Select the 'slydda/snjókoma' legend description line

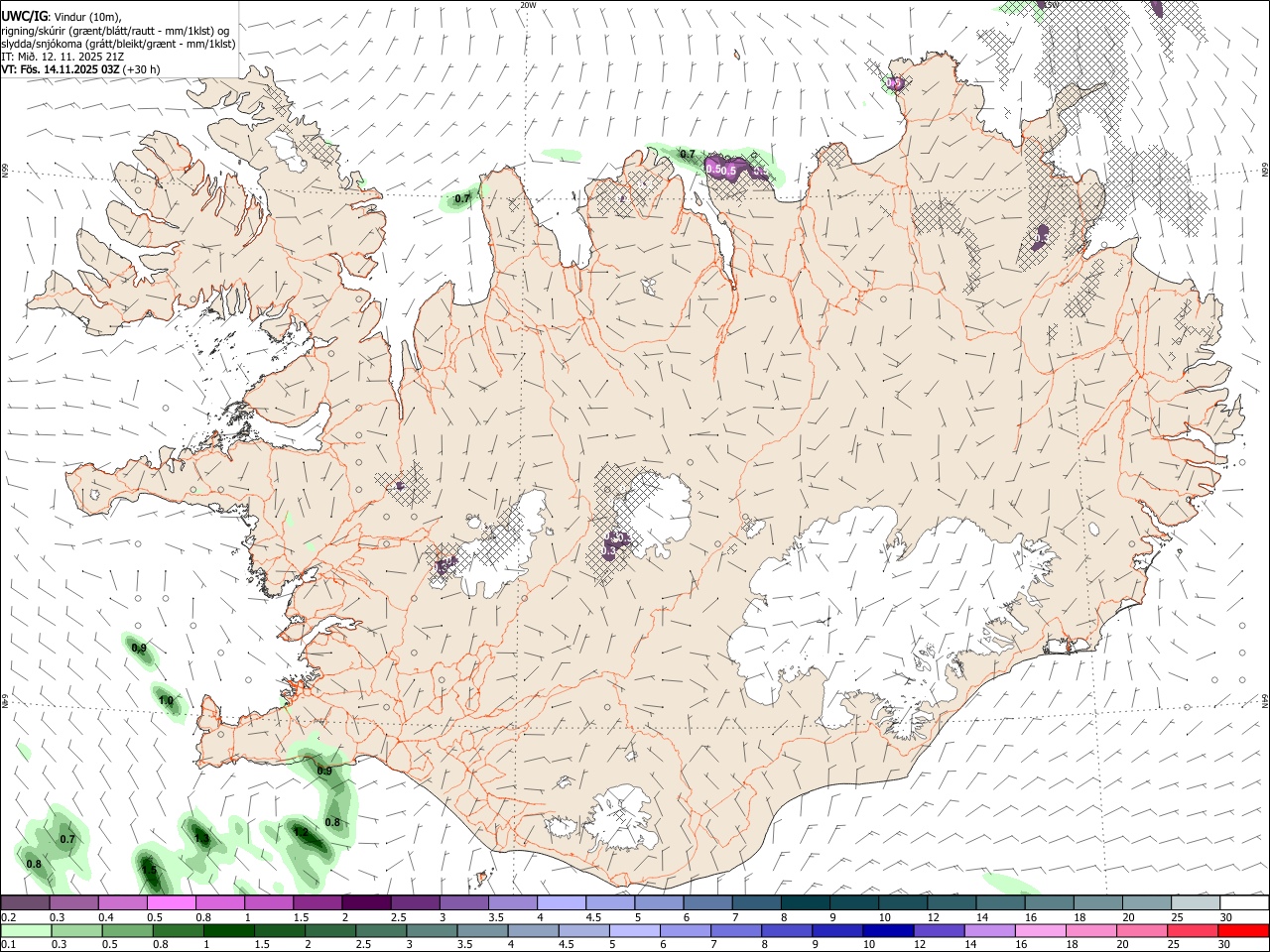118,44
